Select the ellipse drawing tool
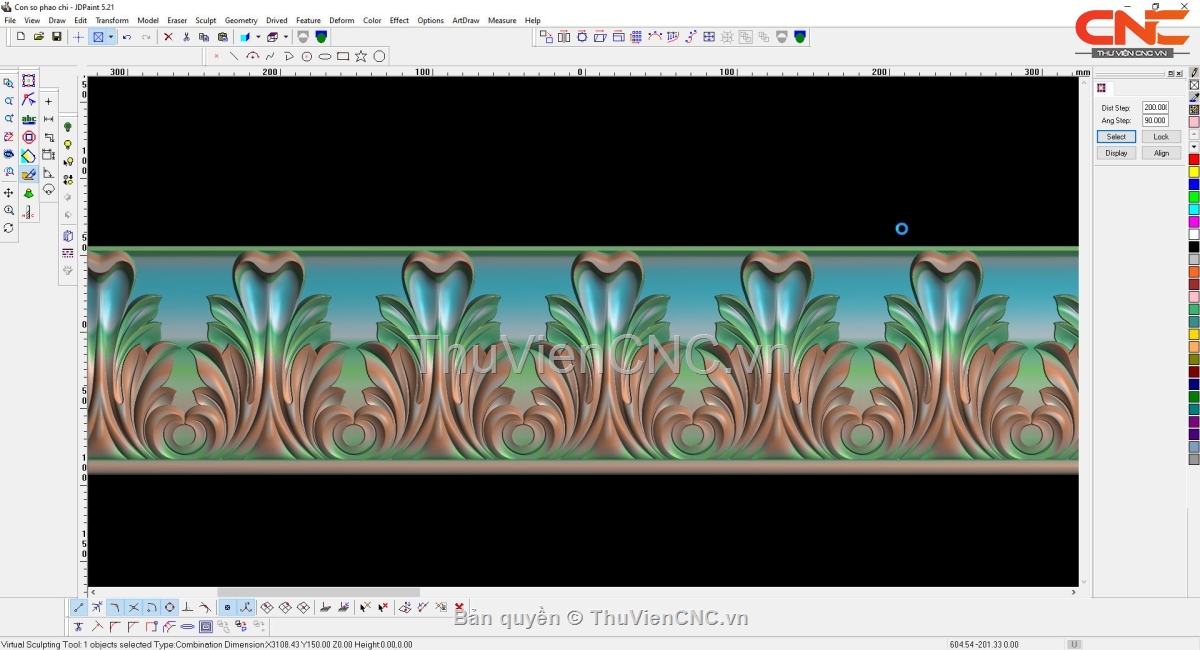This screenshot has width=1200, height=650. (x=325, y=56)
